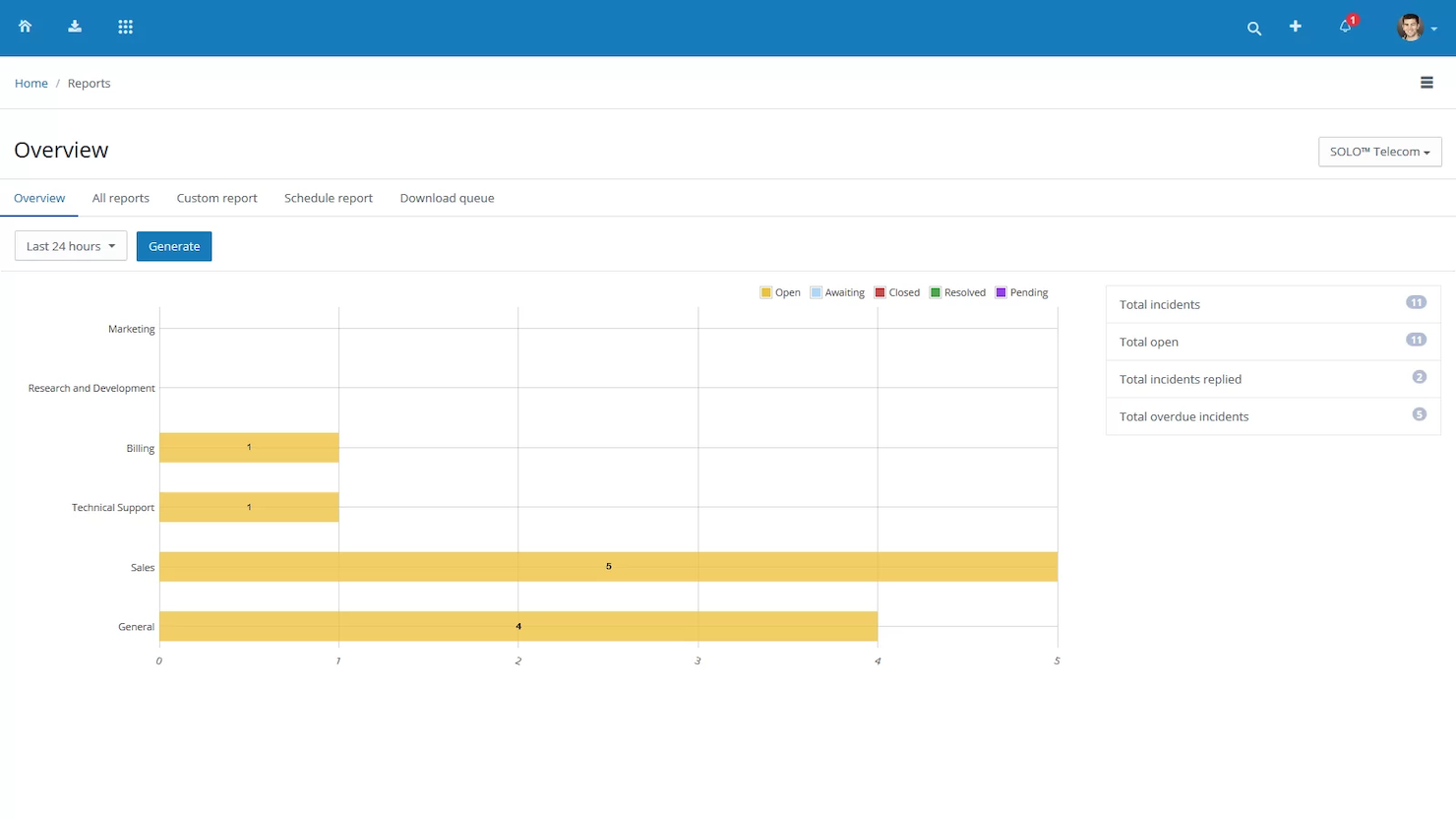1456x819 pixels.
Task: Click the plus icon to create new
Action: point(1296,28)
